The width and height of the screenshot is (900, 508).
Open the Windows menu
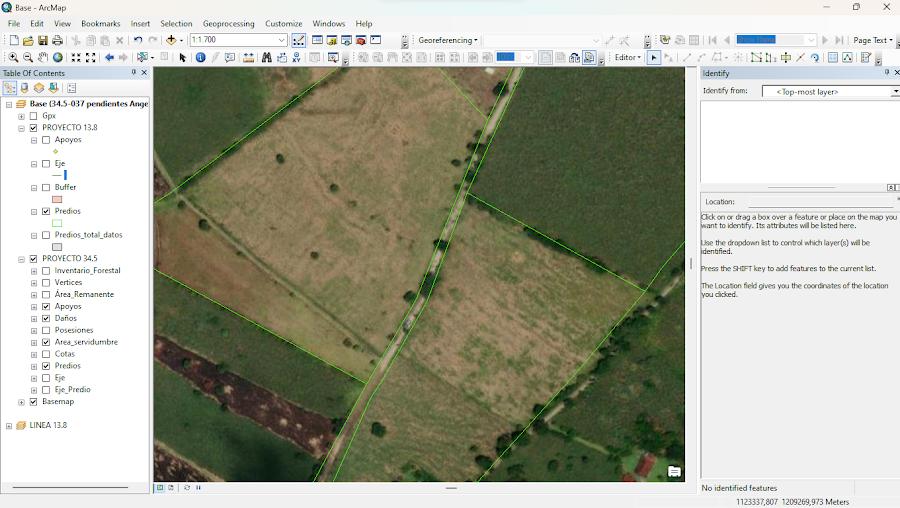point(329,24)
